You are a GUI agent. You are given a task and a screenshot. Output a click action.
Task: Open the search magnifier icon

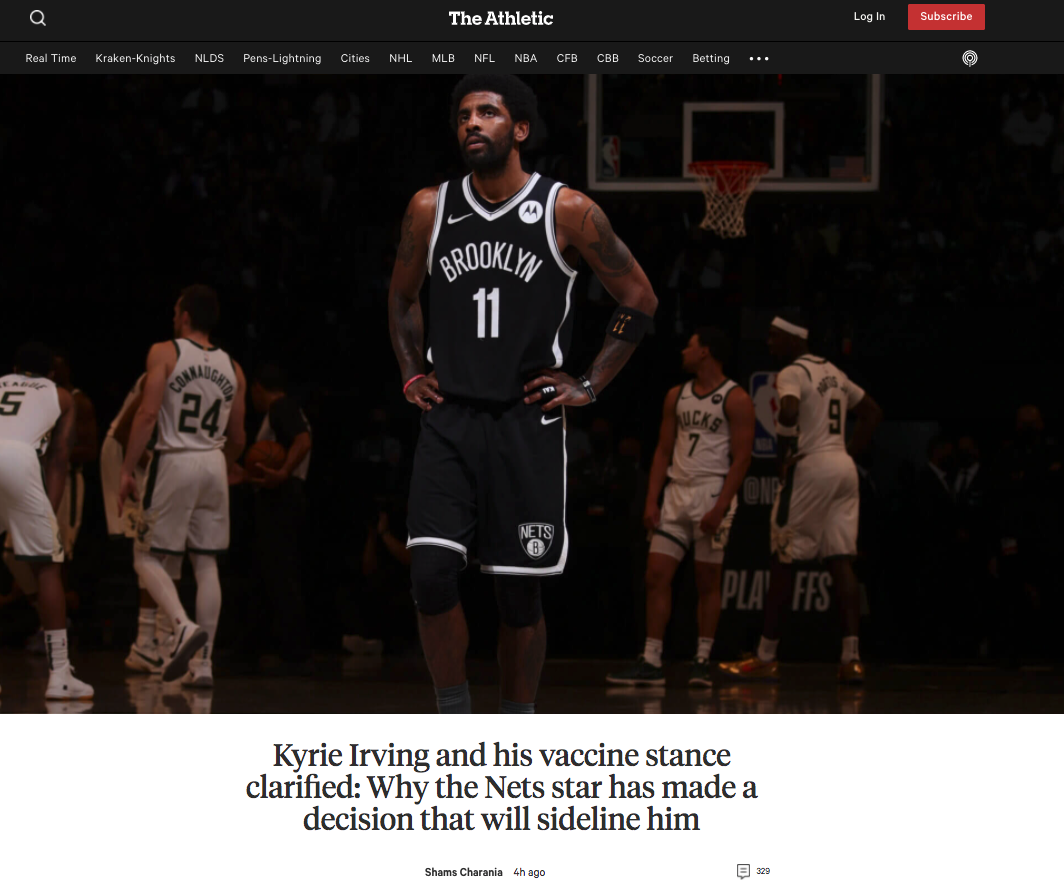click(38, 18)
